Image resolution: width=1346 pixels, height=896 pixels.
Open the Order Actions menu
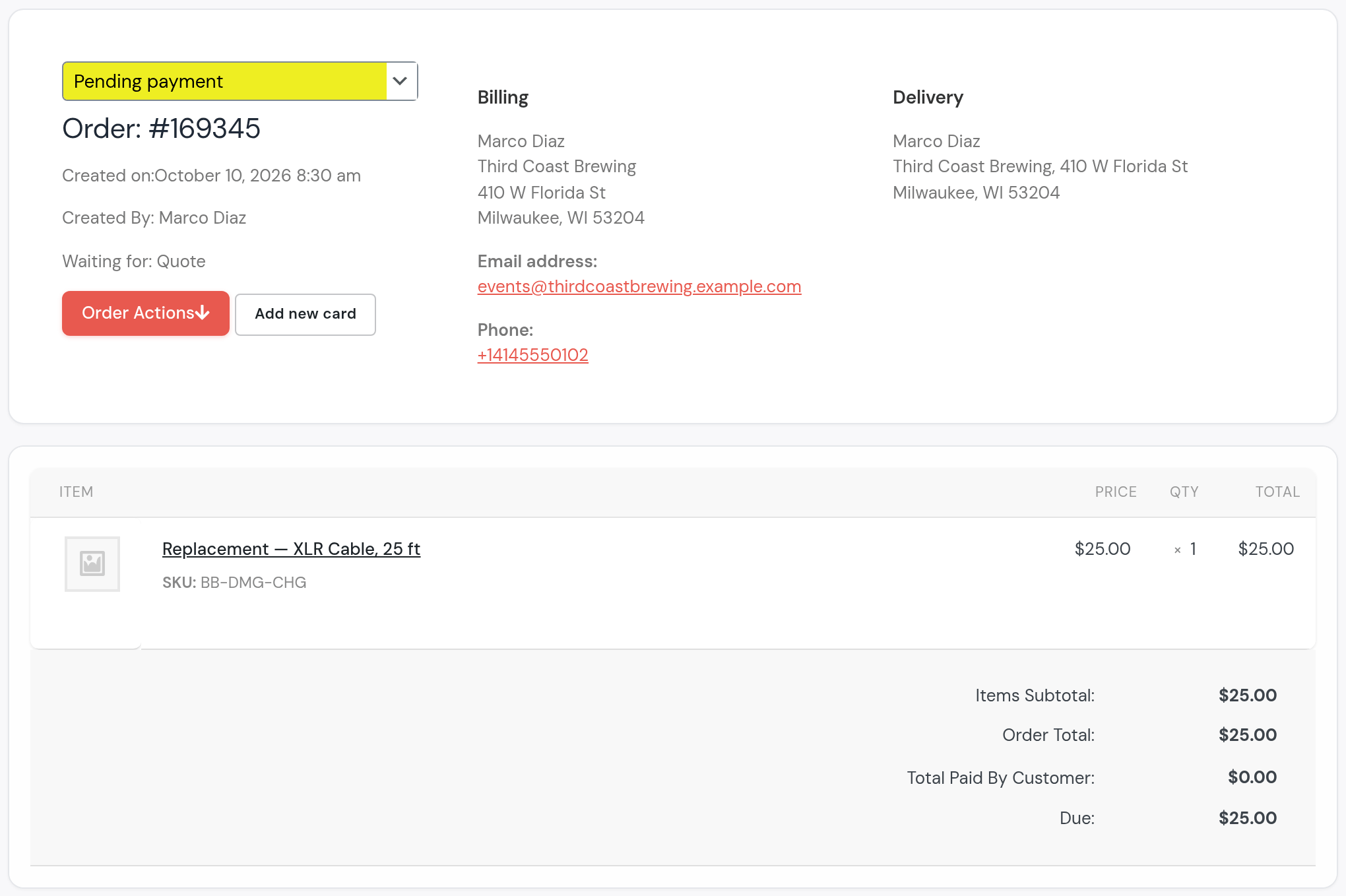(146, 313)
